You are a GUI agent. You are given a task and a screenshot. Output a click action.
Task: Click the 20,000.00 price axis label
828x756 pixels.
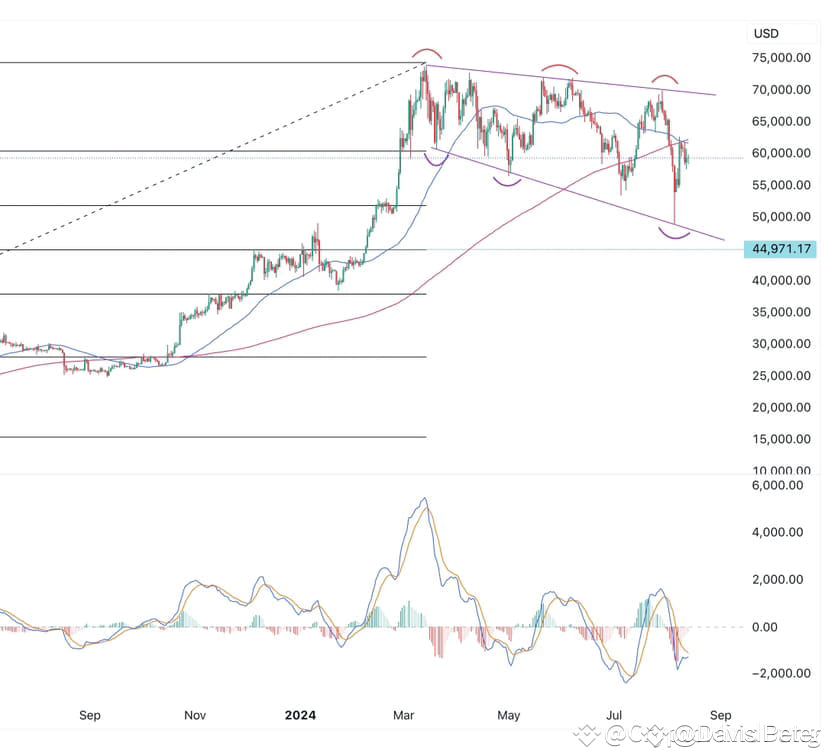(781, 408)
